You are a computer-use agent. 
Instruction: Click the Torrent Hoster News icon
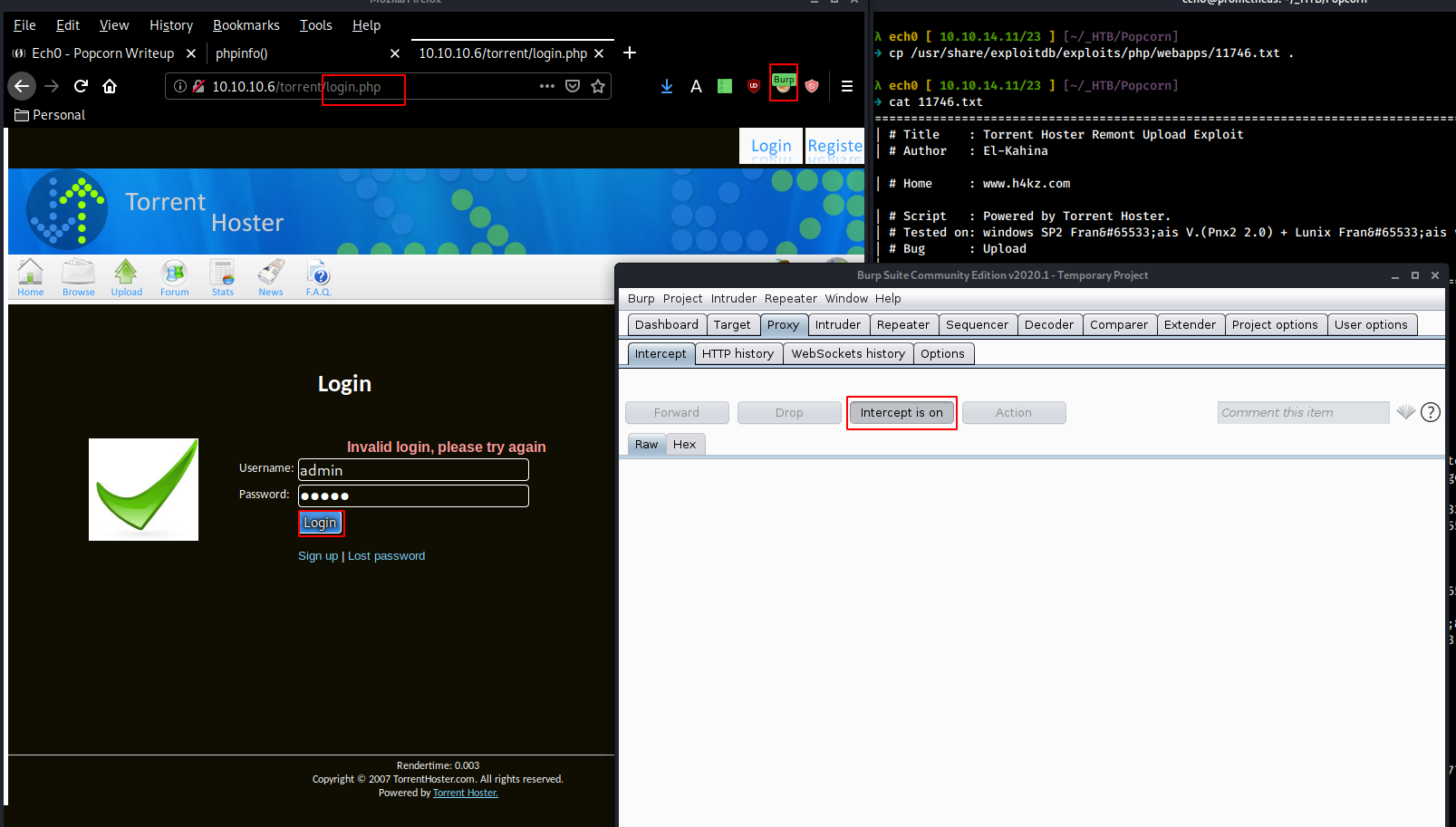pyautogui.click(x=270, y=277)
